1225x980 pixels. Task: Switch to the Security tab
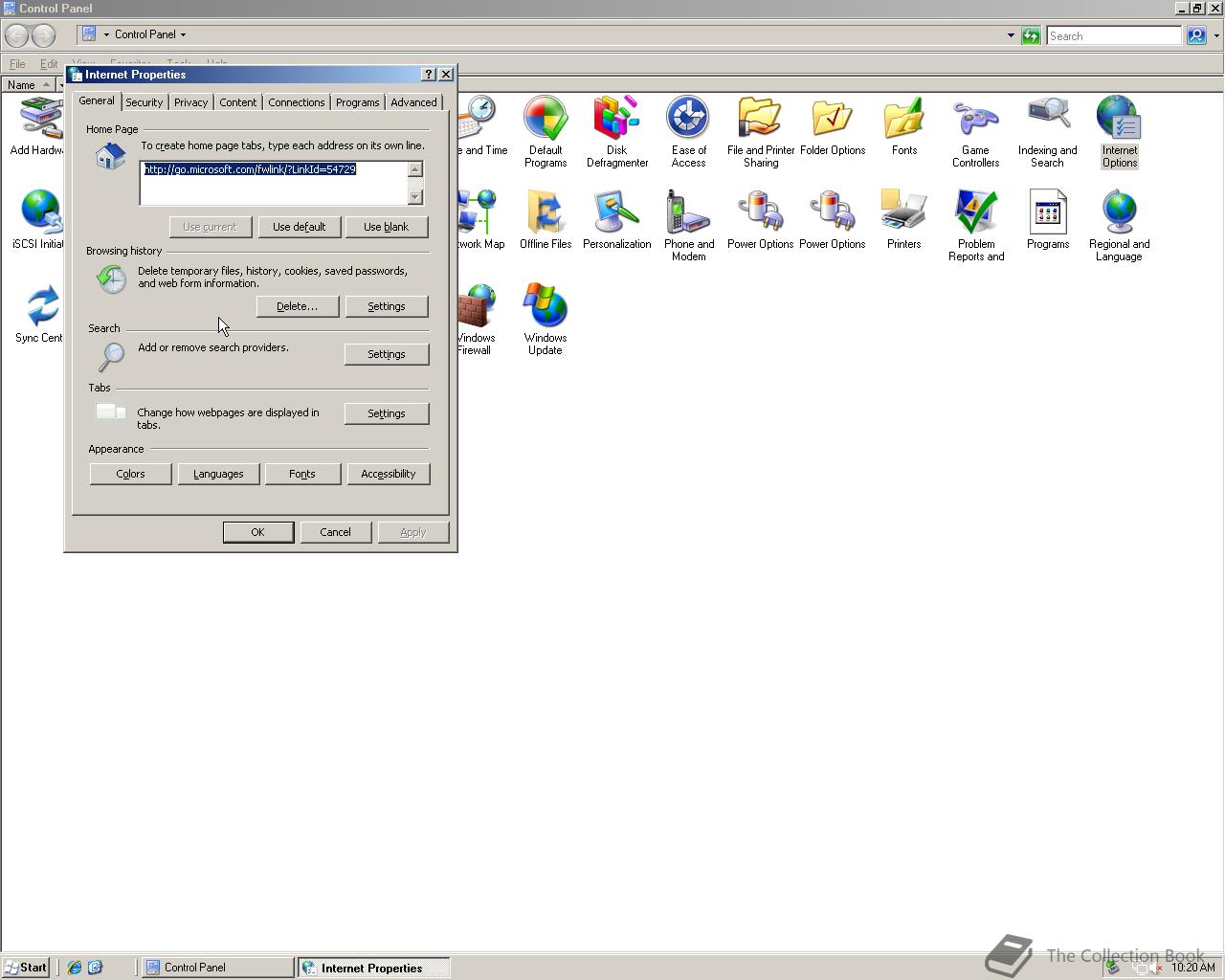coord(145,102)
